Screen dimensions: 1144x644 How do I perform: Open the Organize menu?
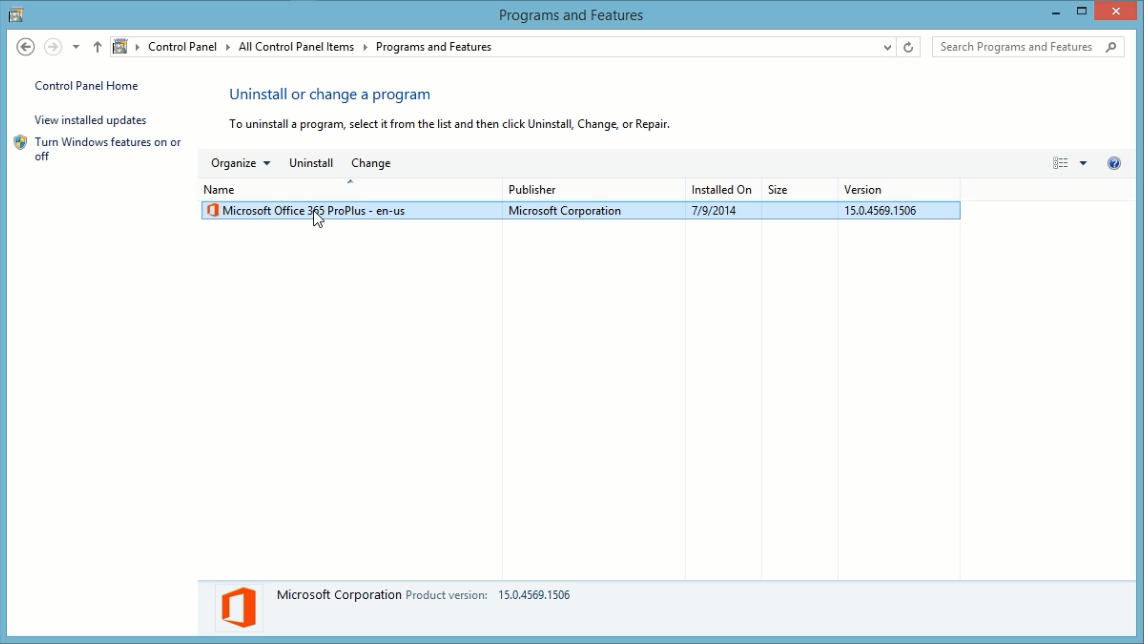click(241, 163)
